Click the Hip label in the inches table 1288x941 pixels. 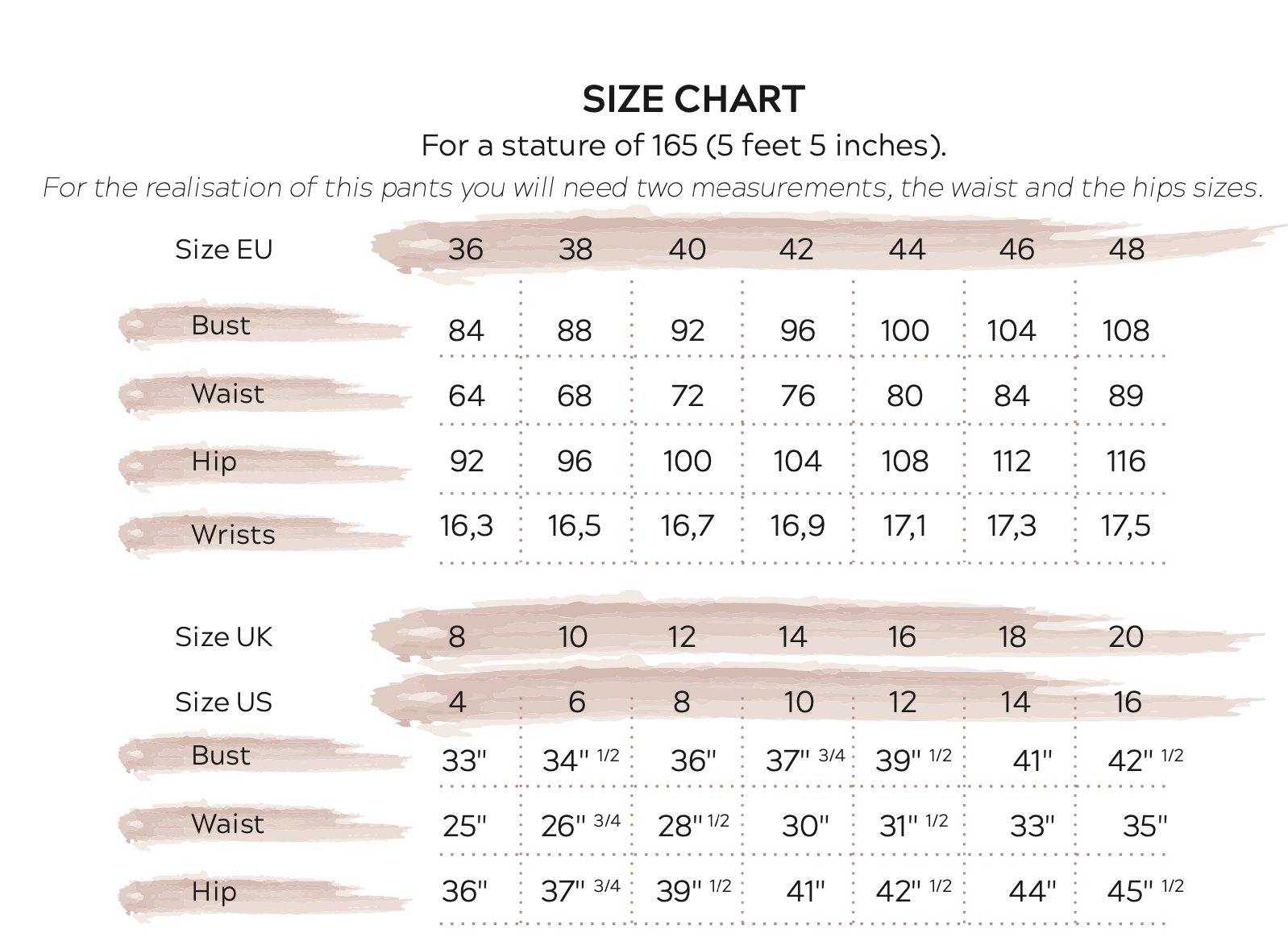[x=214, y=892]
